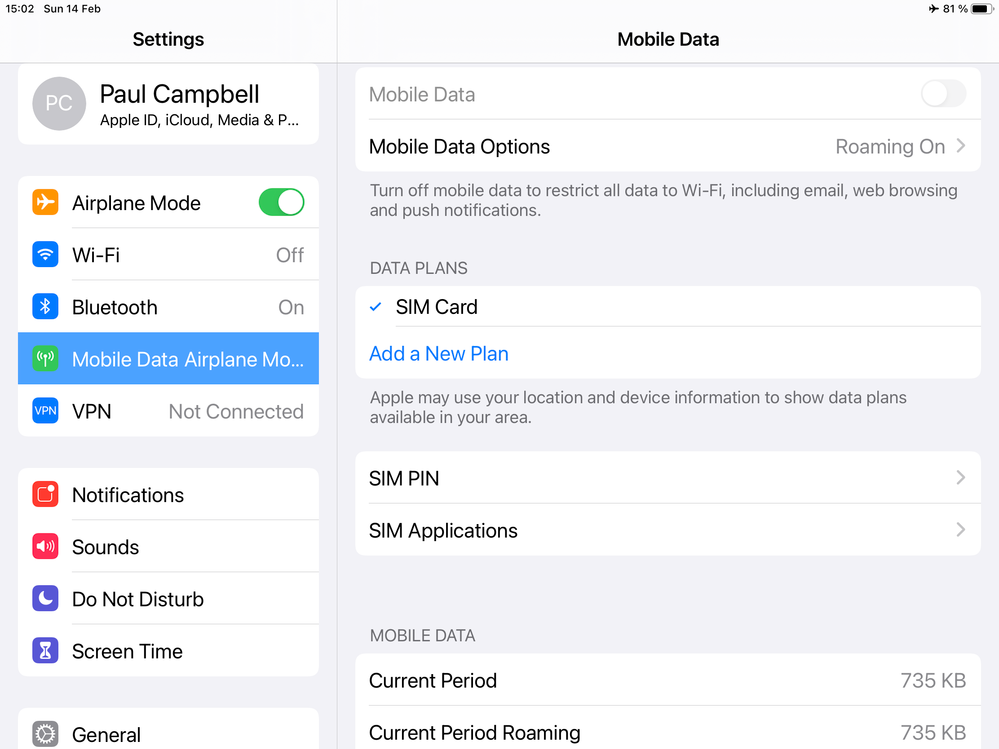999x749 pixels.
Task: Tap the Bluetooth icon in sidebar
Action: pos(45,307)
